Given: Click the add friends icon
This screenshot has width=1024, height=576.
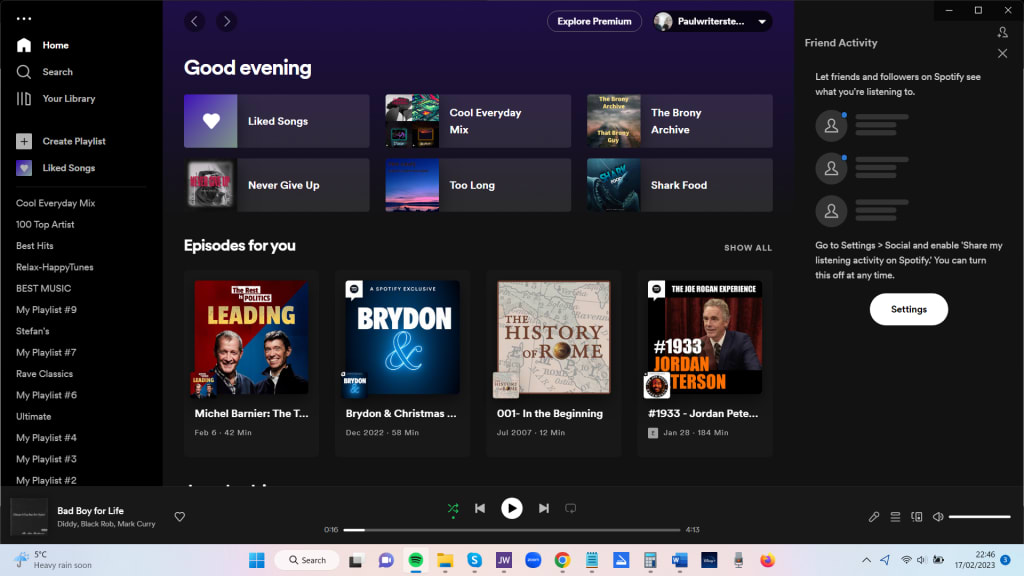Looking at the screenshot, I should point(1002,32).
